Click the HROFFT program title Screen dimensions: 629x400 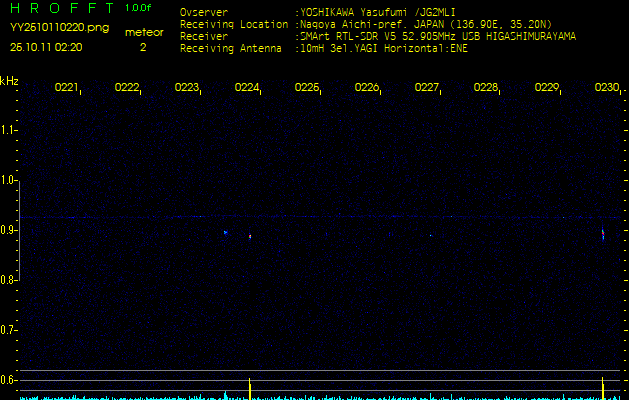click(61, 8)
